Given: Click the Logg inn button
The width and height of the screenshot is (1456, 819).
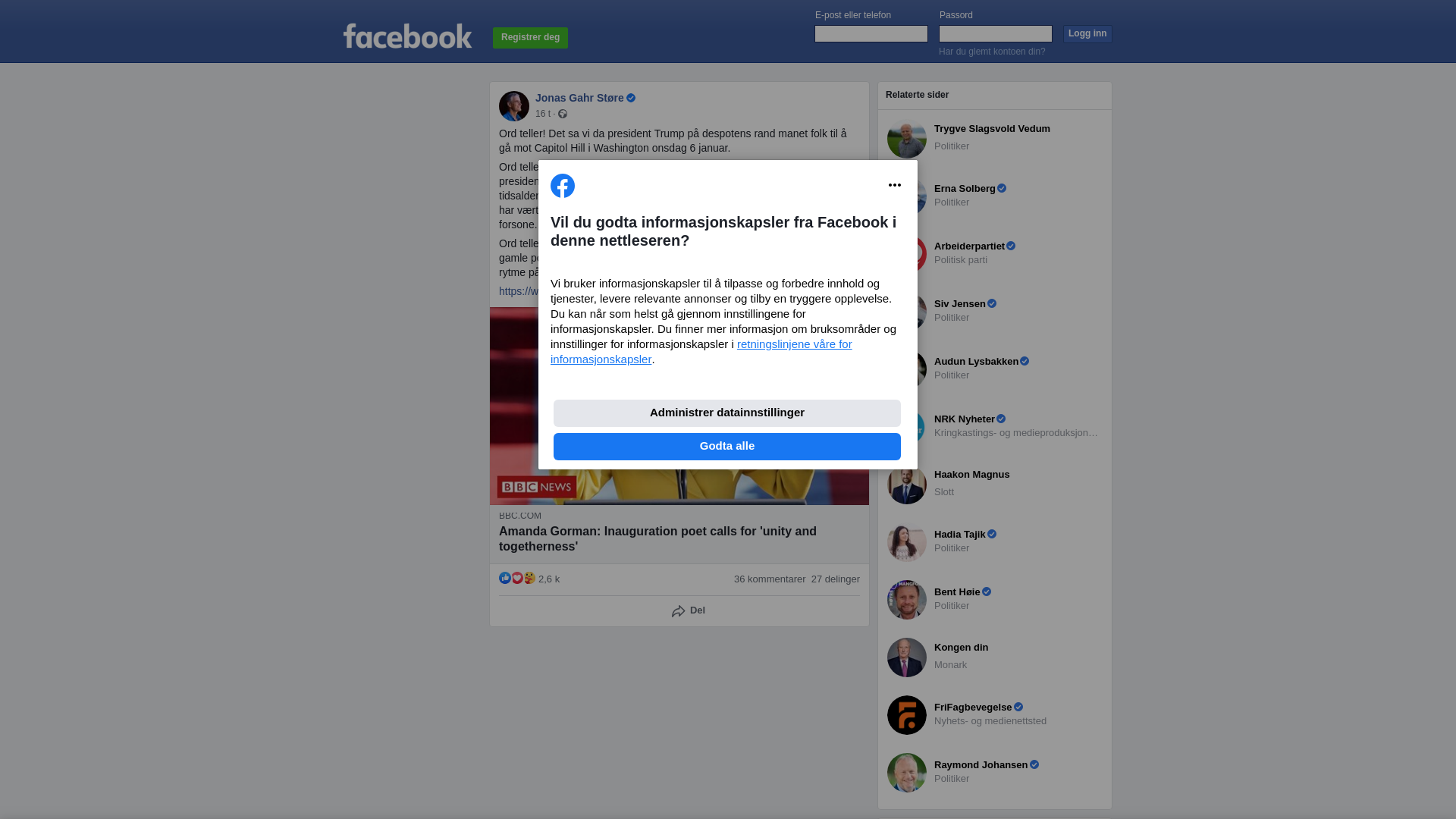Looking at the screenshot, I should [1087, 33].
